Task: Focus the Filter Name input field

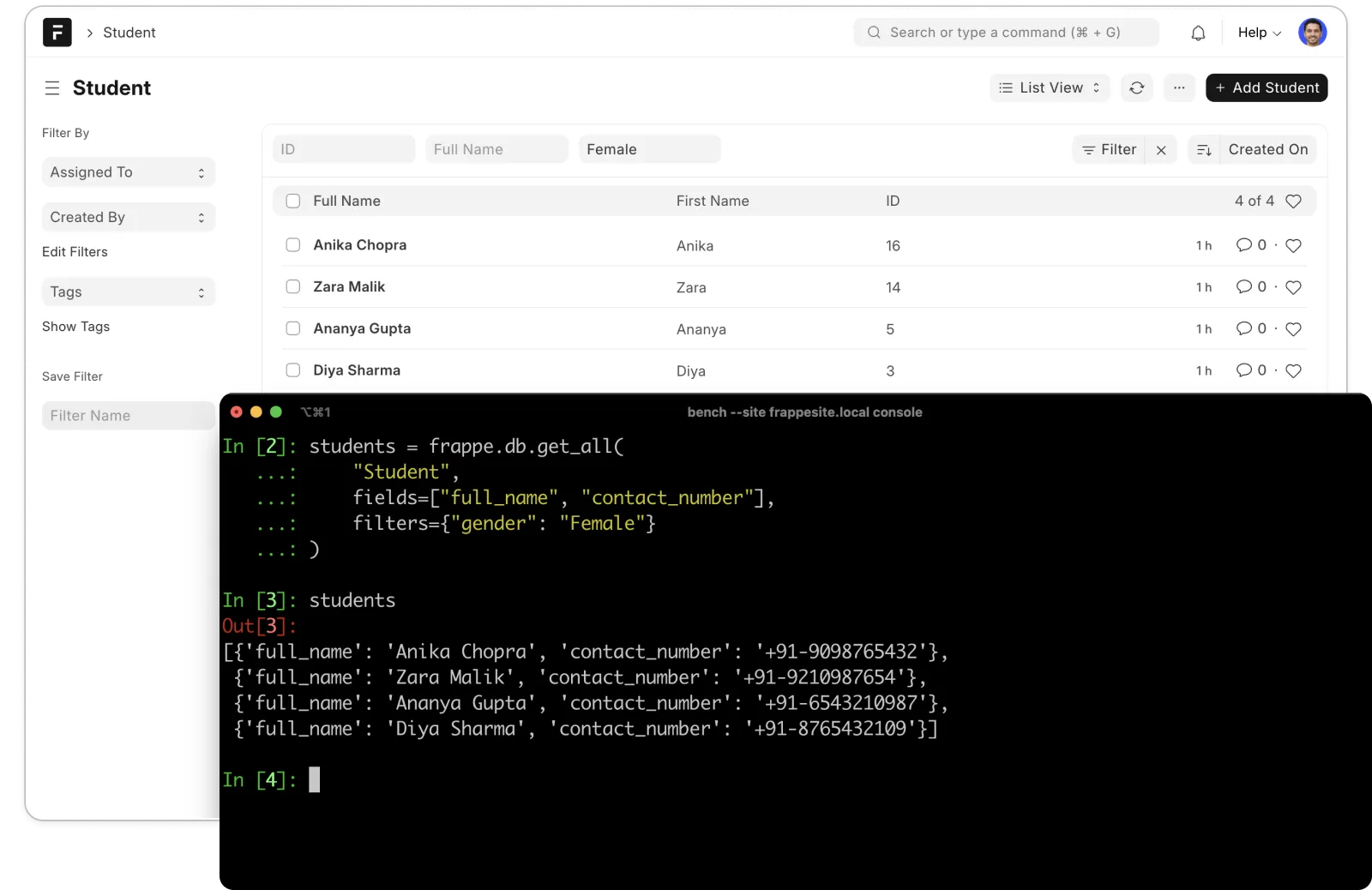Action: tap(128, 416)
